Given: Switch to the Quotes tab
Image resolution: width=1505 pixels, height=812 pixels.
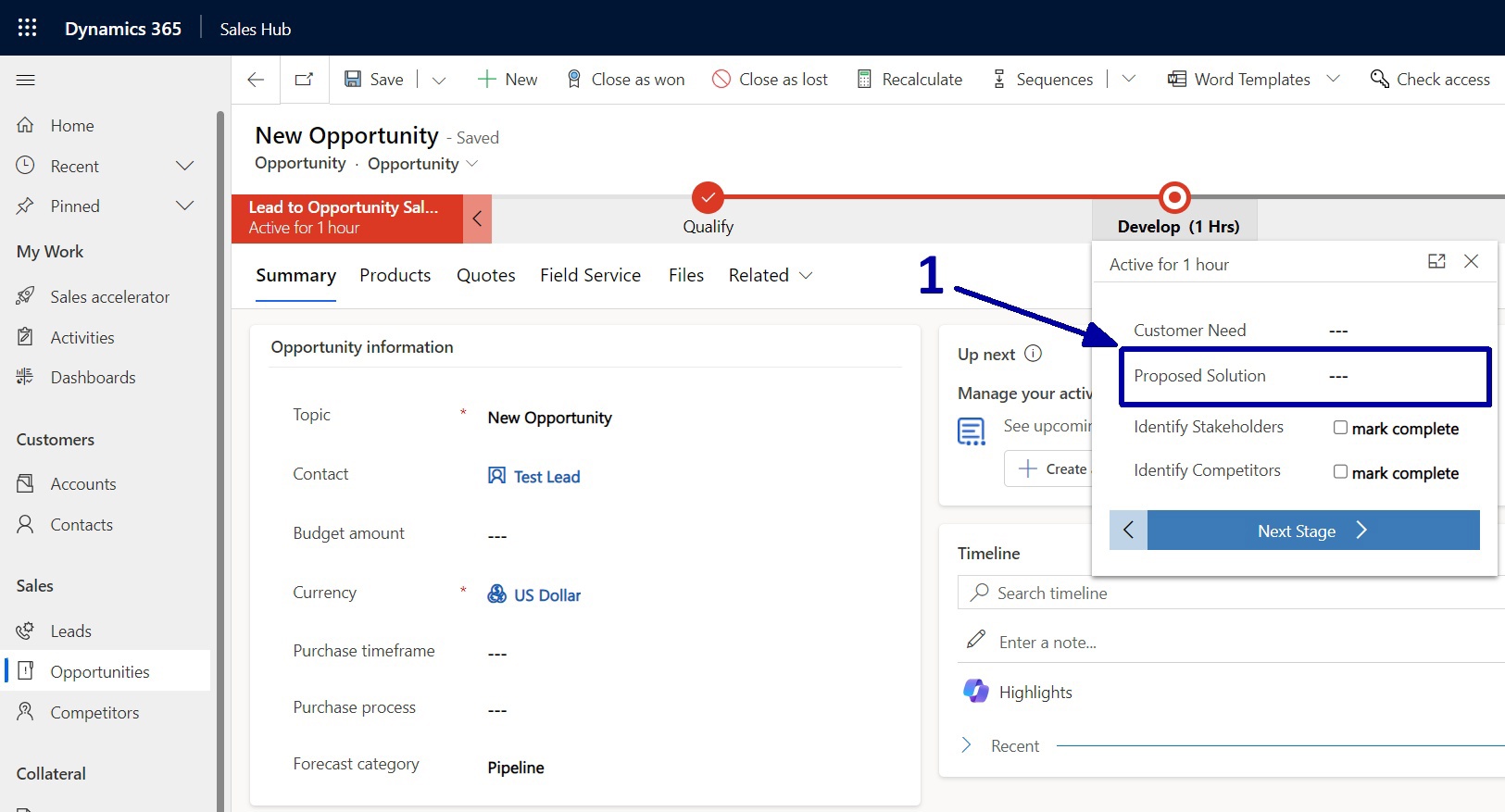Looking at the screenshot, I should pos(486,276).
